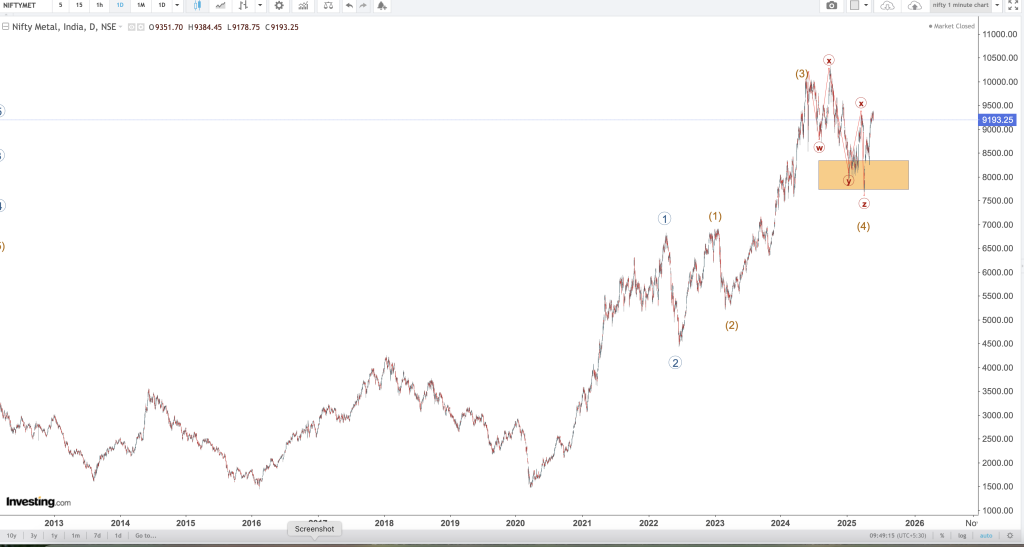Viewport: 1024px width, 547px height.
Task: Switch to the line chart style icon
Action: (221, 5)
